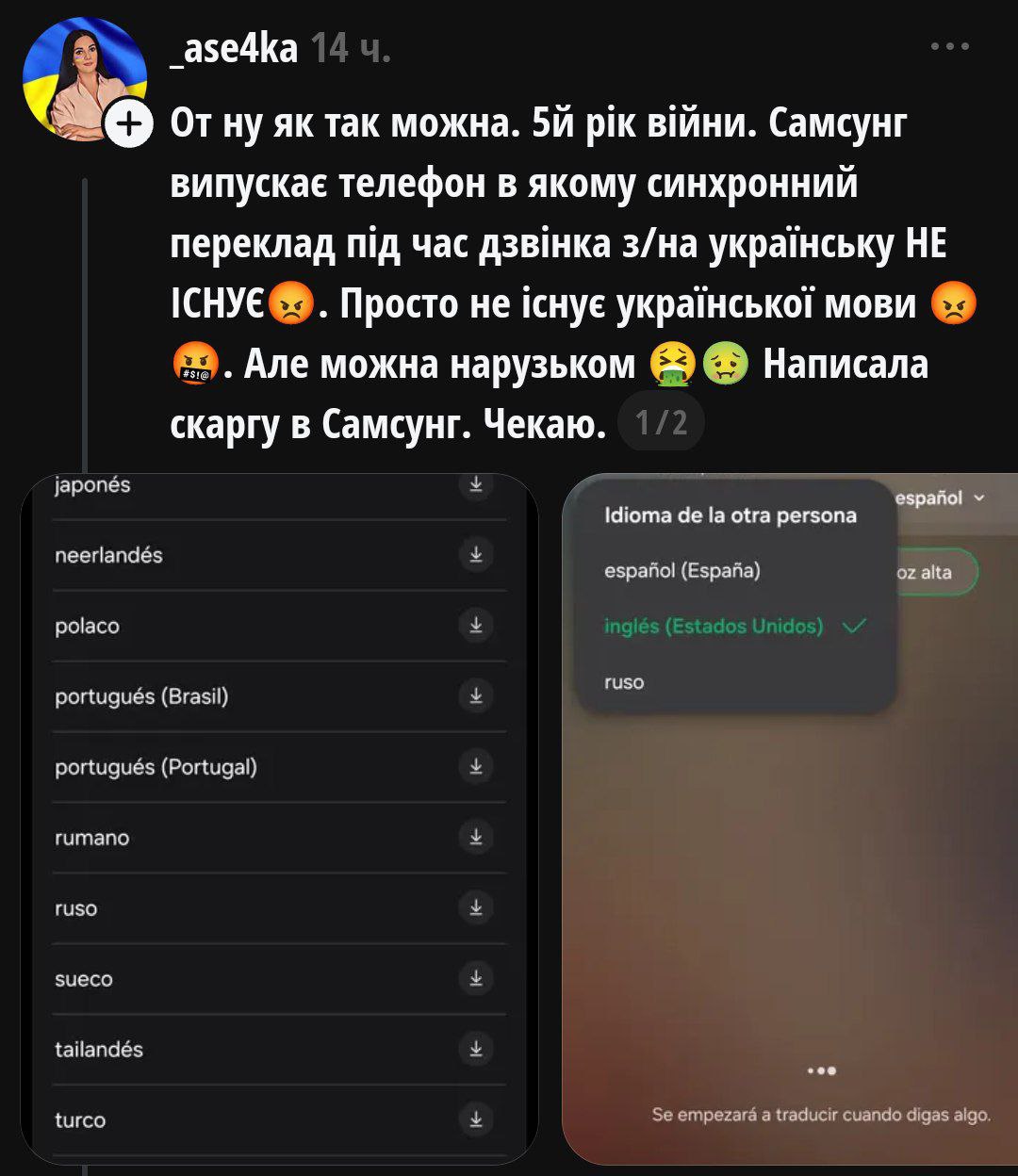Screen dimensions: 1018x1176
Task: Download the polaco language pack
Action: (476, 625)
